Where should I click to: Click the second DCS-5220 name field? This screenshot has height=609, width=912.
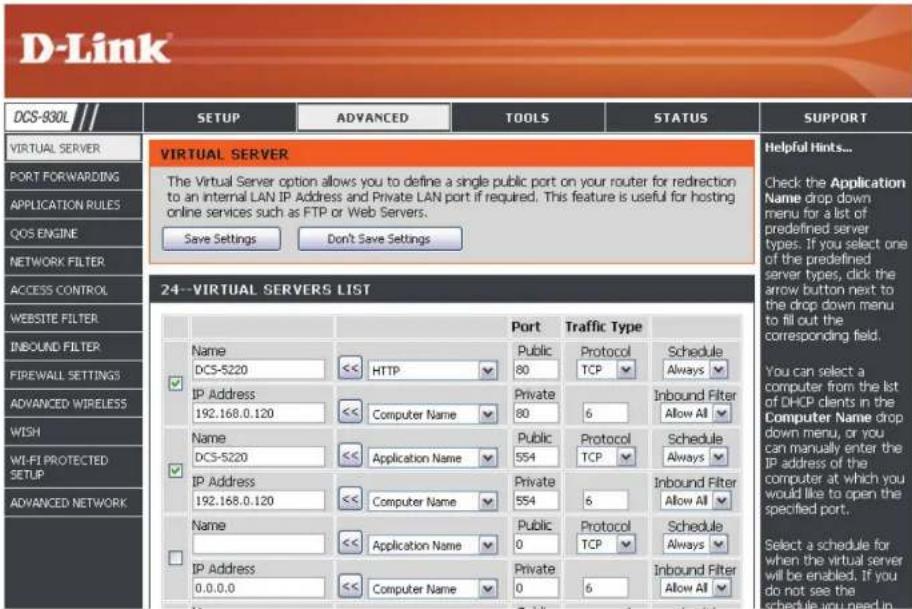click(258, 457)
